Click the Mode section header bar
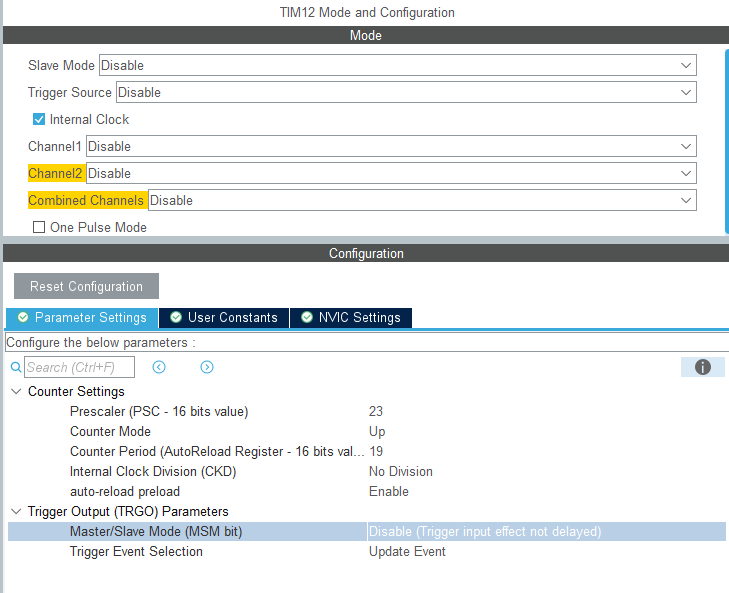 pyautogui.click(x=365, y=35)
